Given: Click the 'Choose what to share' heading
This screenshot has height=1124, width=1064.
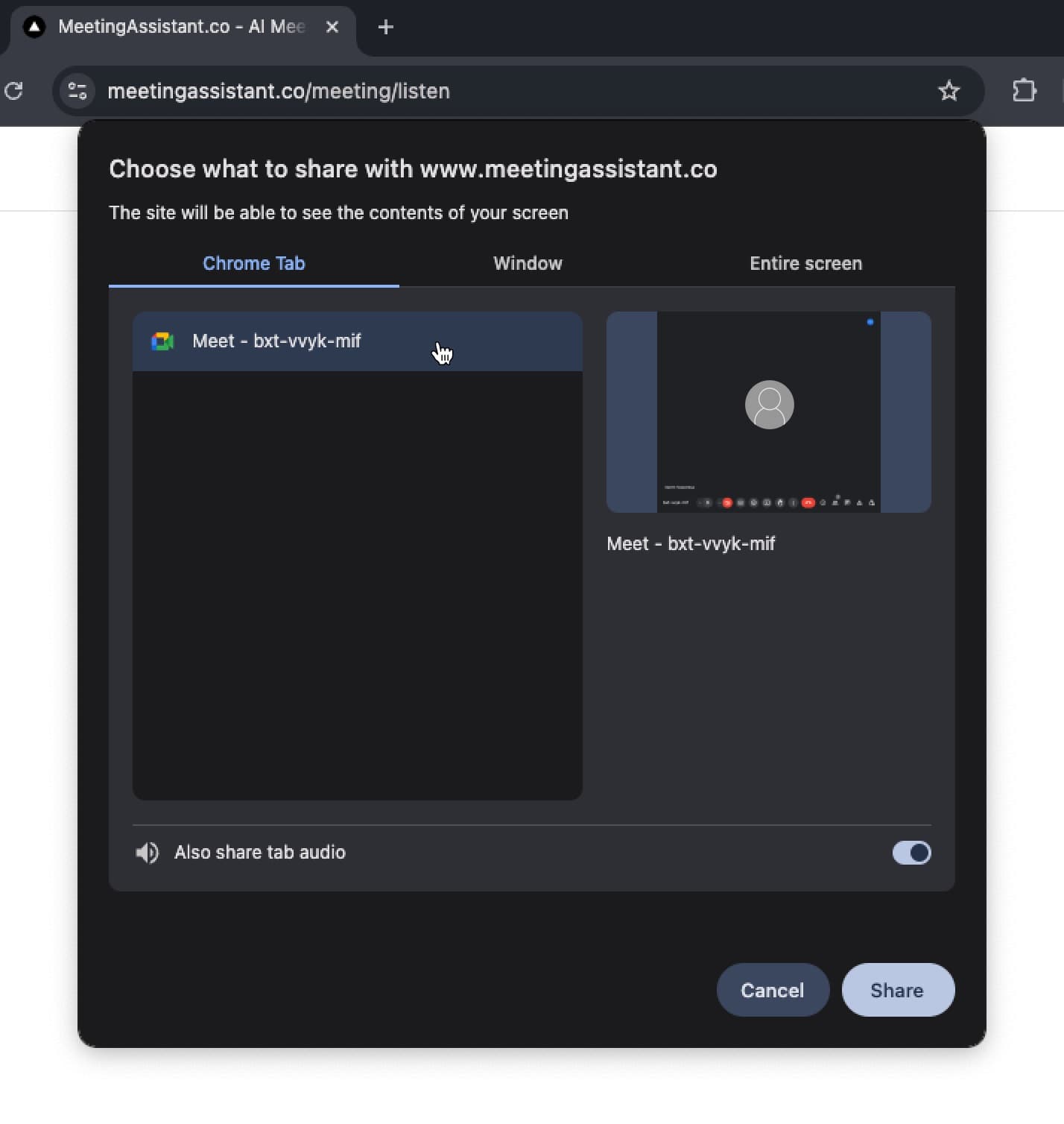Looking at the screenshot, I should pyautogui.click(x=413, y=169).
